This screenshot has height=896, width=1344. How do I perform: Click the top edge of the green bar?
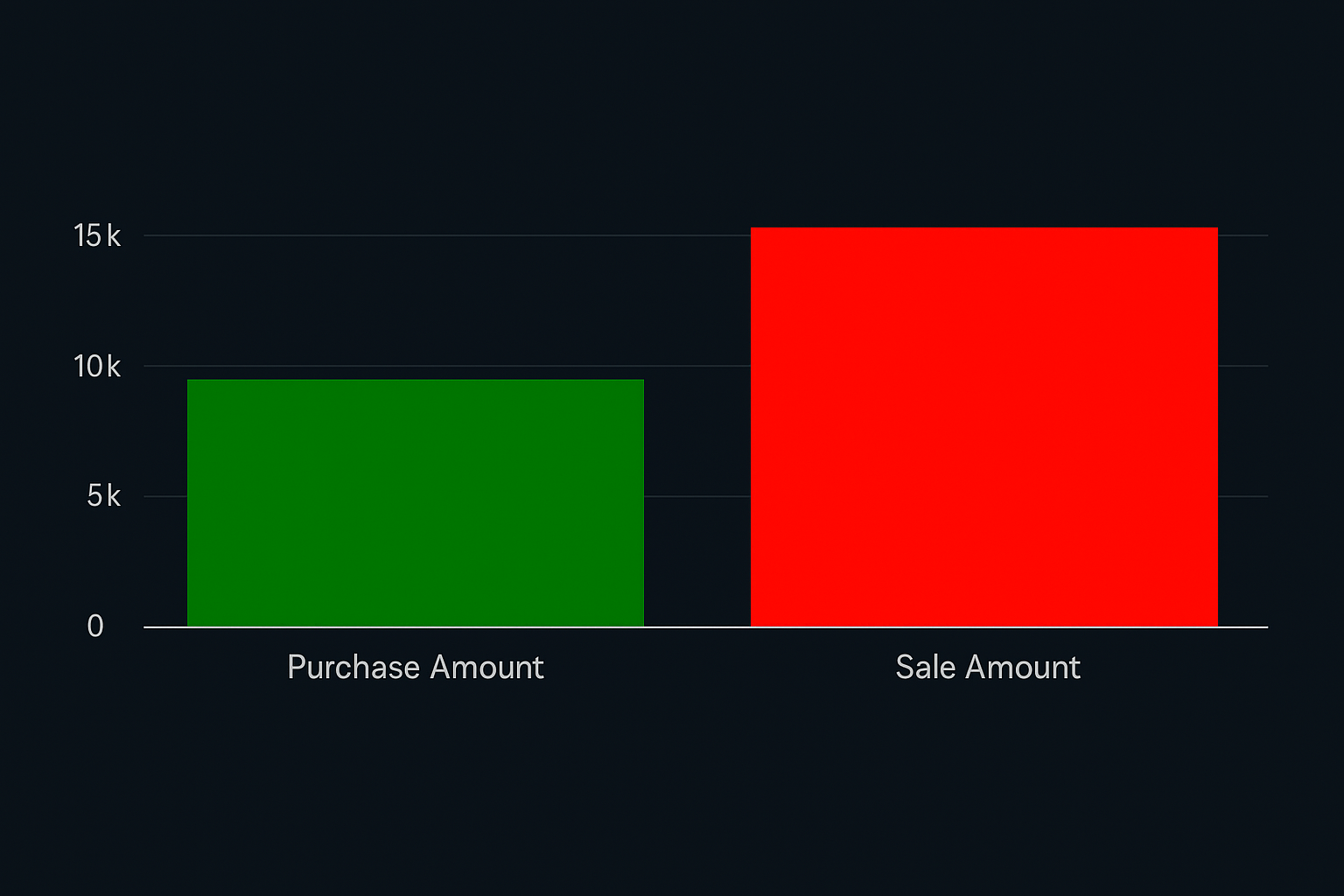pyautogui.click(x=416, y=381)
